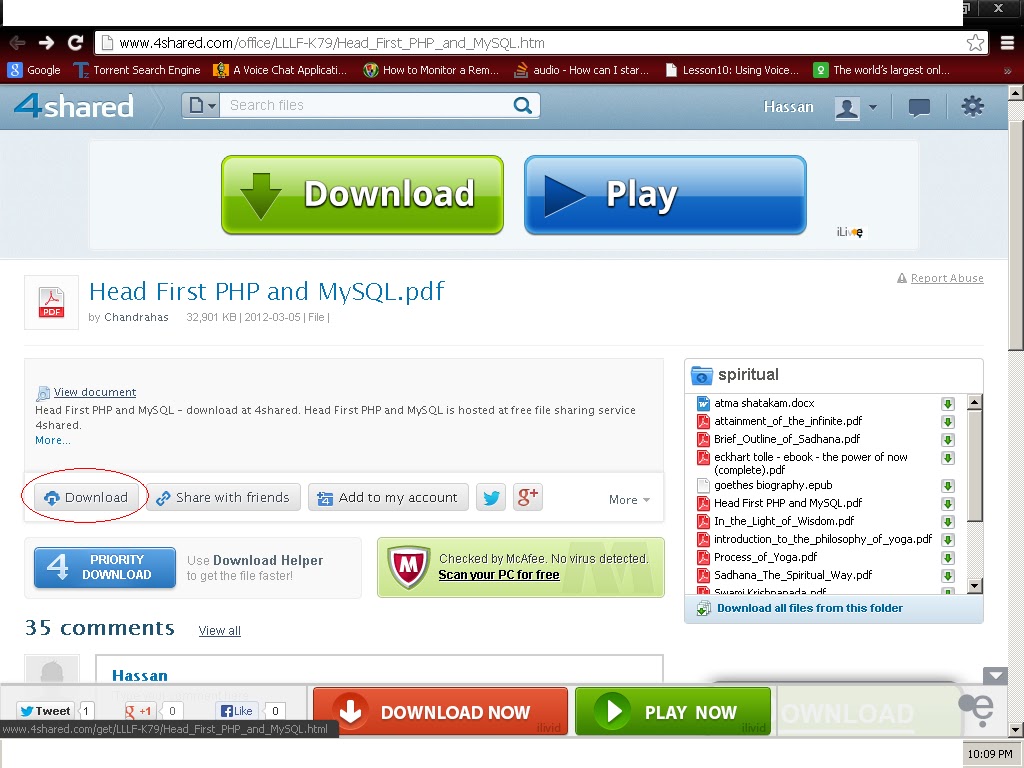Image resolution: width=1024 pixels, height=768 pixels.
Task: Click the Tweet button
Action: [44, 711]
